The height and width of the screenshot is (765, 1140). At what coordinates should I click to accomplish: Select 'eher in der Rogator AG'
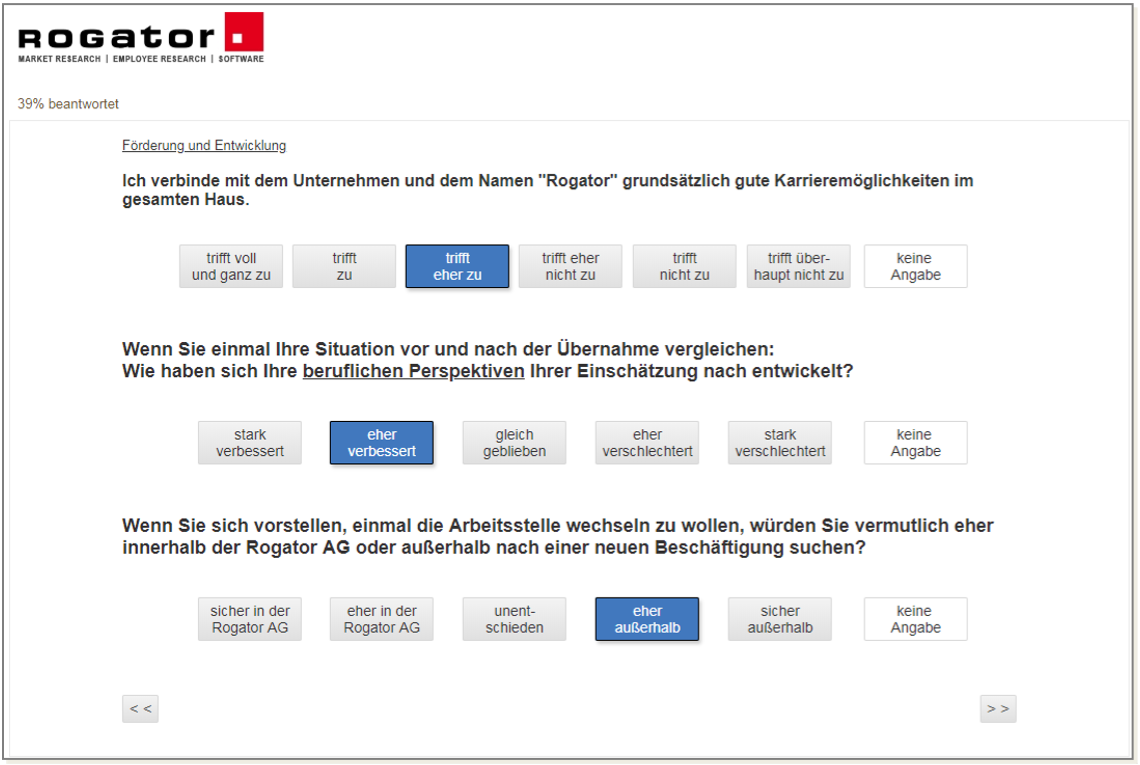[x=382, y=619]
